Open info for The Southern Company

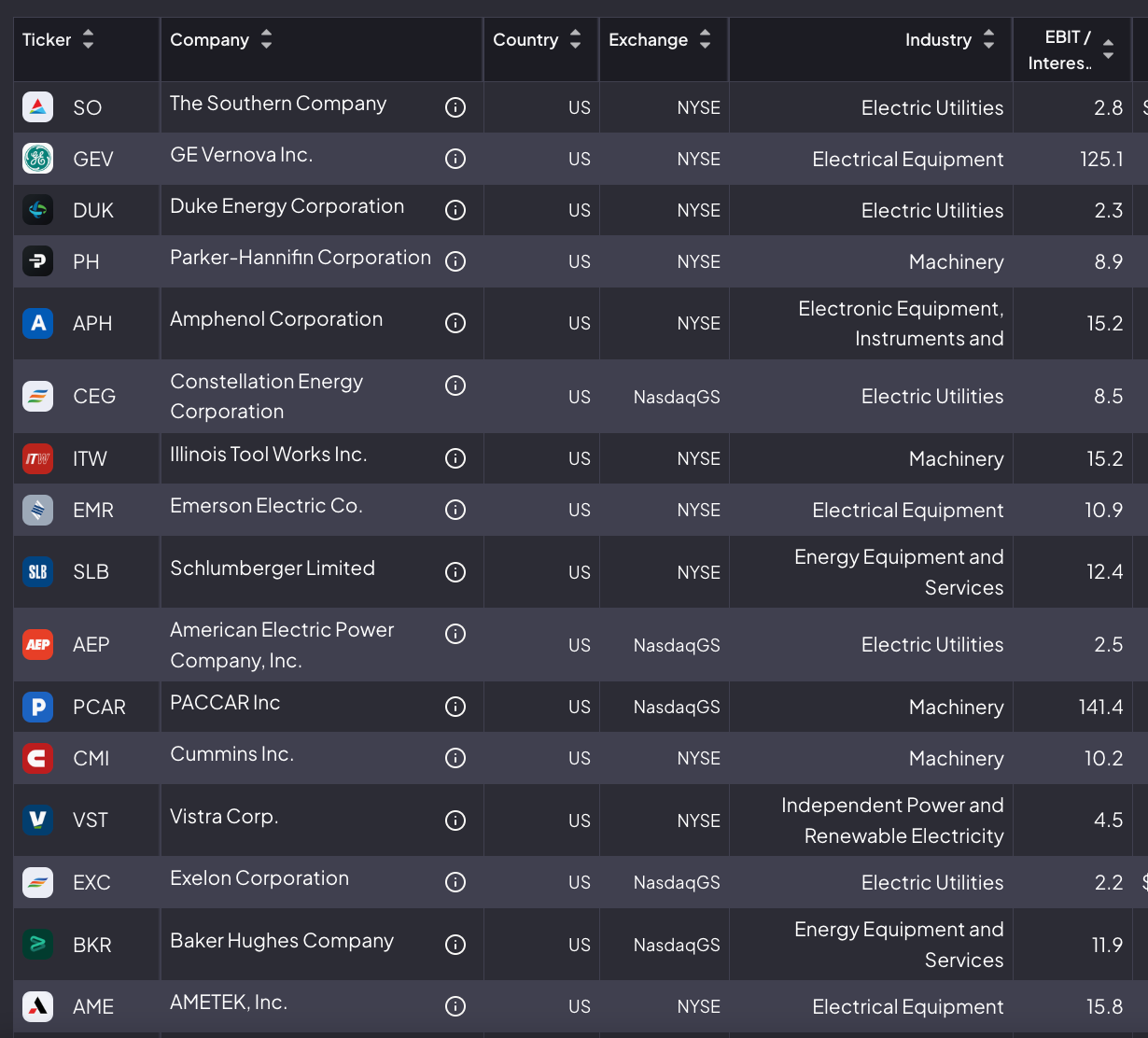tap(455, 107)
